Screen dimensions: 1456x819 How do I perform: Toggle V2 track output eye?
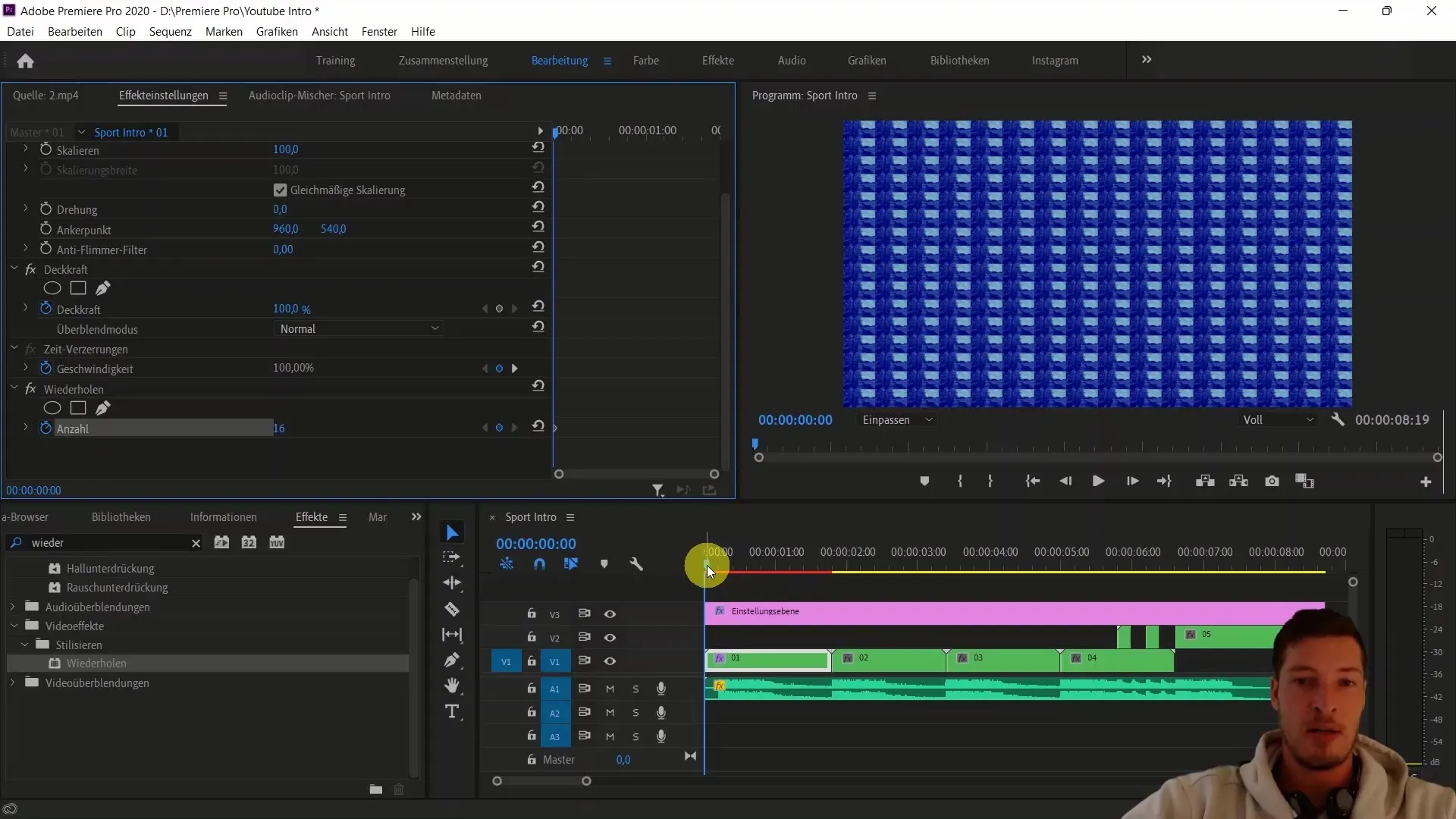tap(610, 638)
